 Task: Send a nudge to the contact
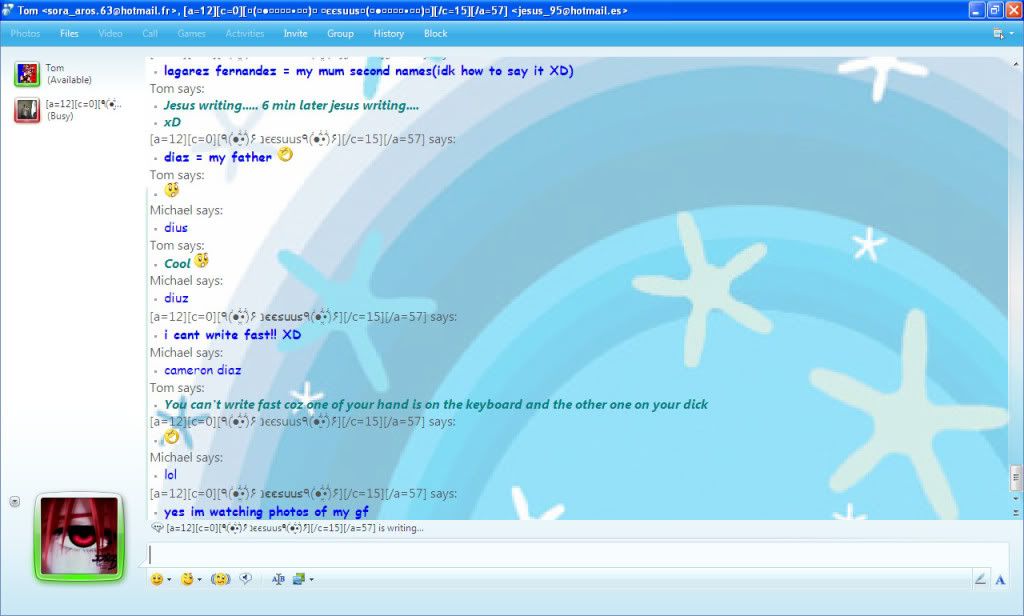pyautogui.click(x=218, y=578)
